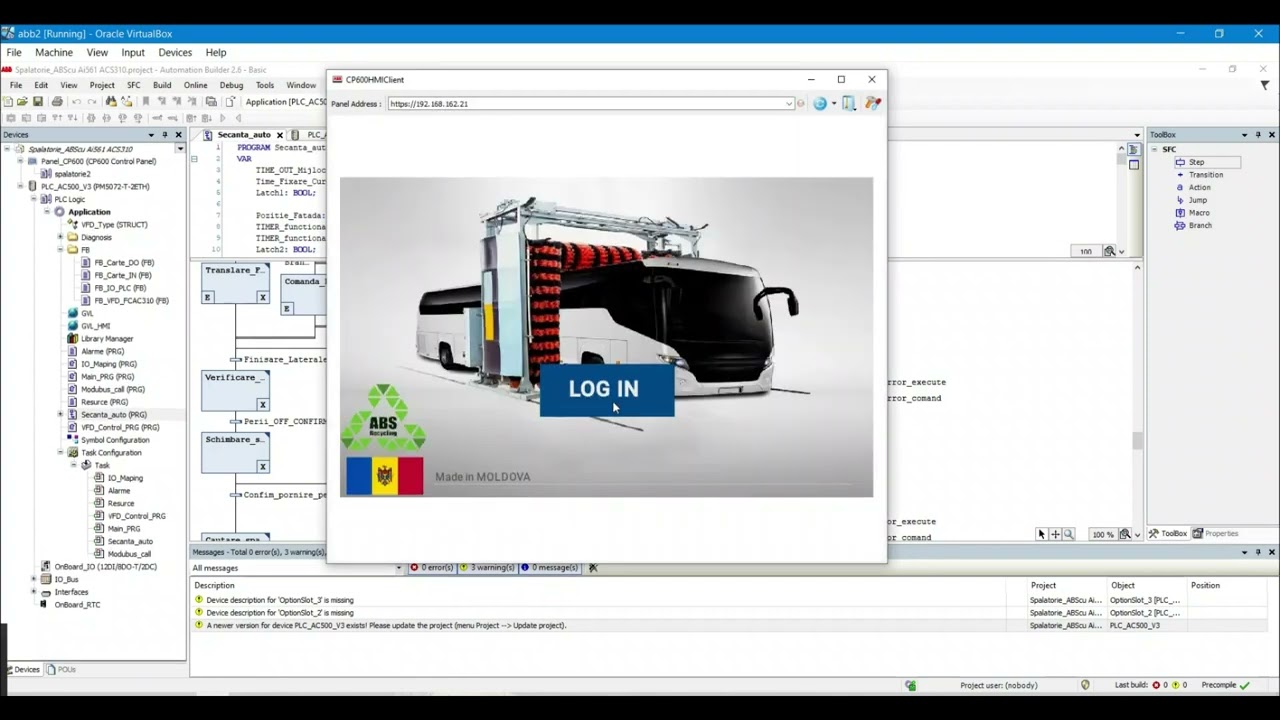
Task: Click the panel list icon in CP600HMIClient toolbar
Action: (849, 103)
